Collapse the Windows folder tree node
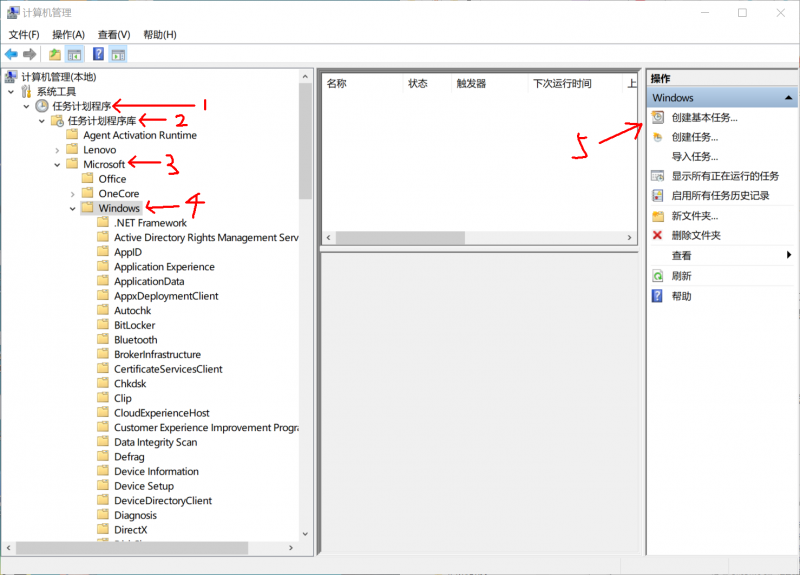Image resolution: width=800 pixels, height=575 pixels. [73, 209]
